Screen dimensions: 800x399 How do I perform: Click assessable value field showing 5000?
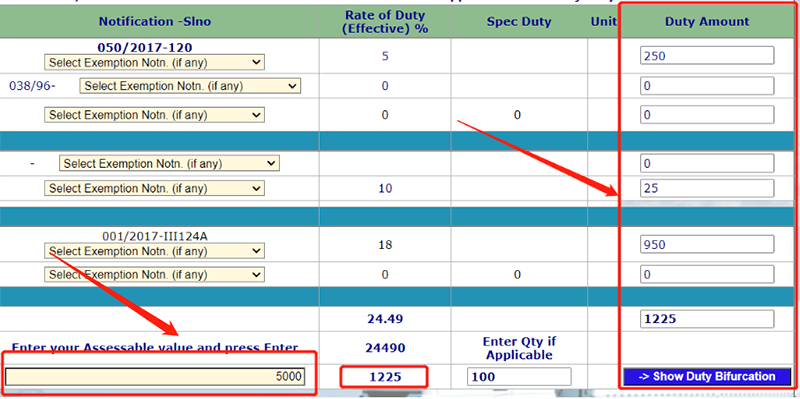click(156, 377)
